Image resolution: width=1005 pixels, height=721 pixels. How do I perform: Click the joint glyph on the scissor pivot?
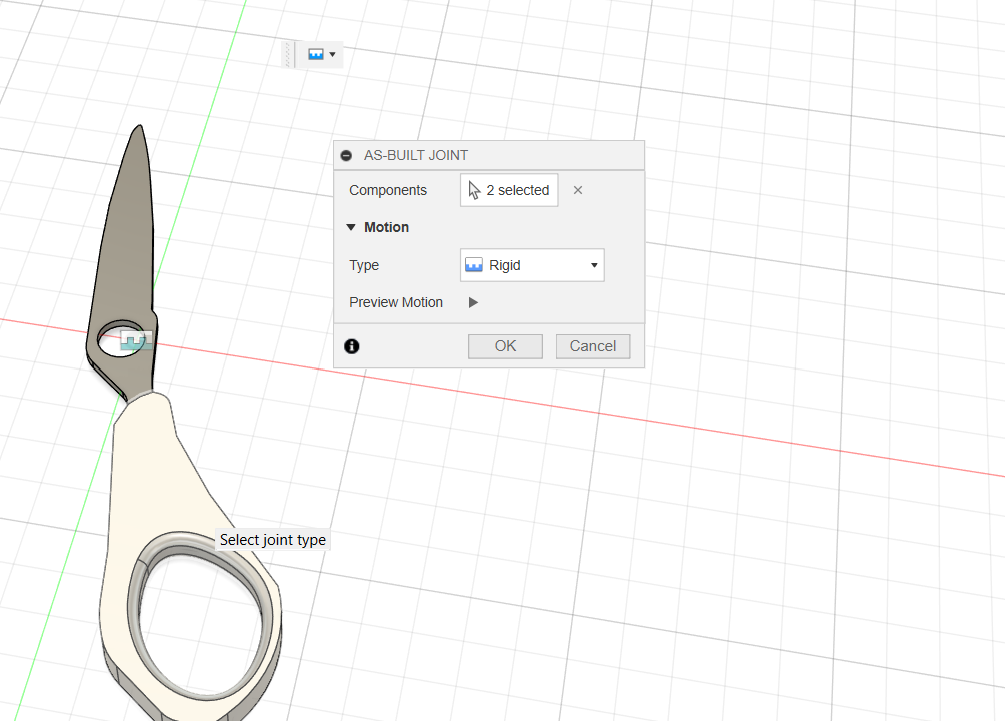pos(136,341)
